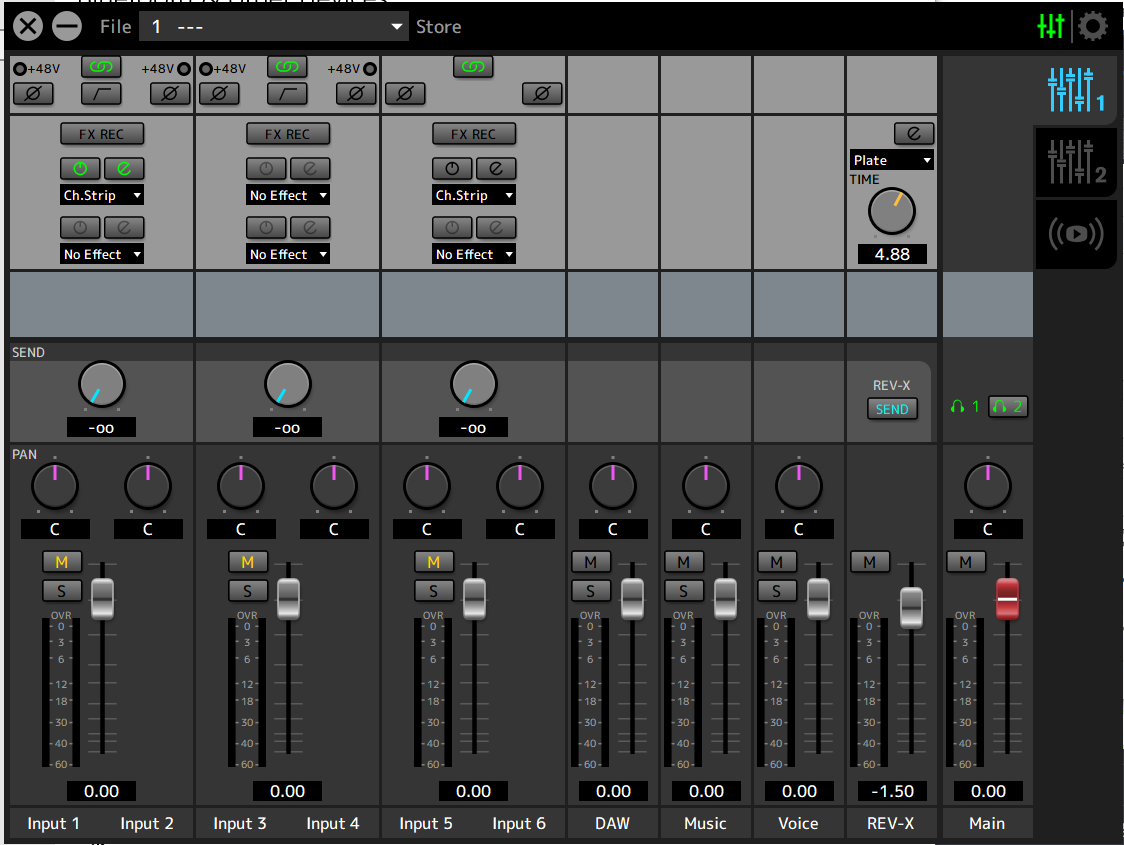Viewport: 1124px width, 845px height.
Task: Unmute the Input 3/4 channel
Action: click(248, 562)
